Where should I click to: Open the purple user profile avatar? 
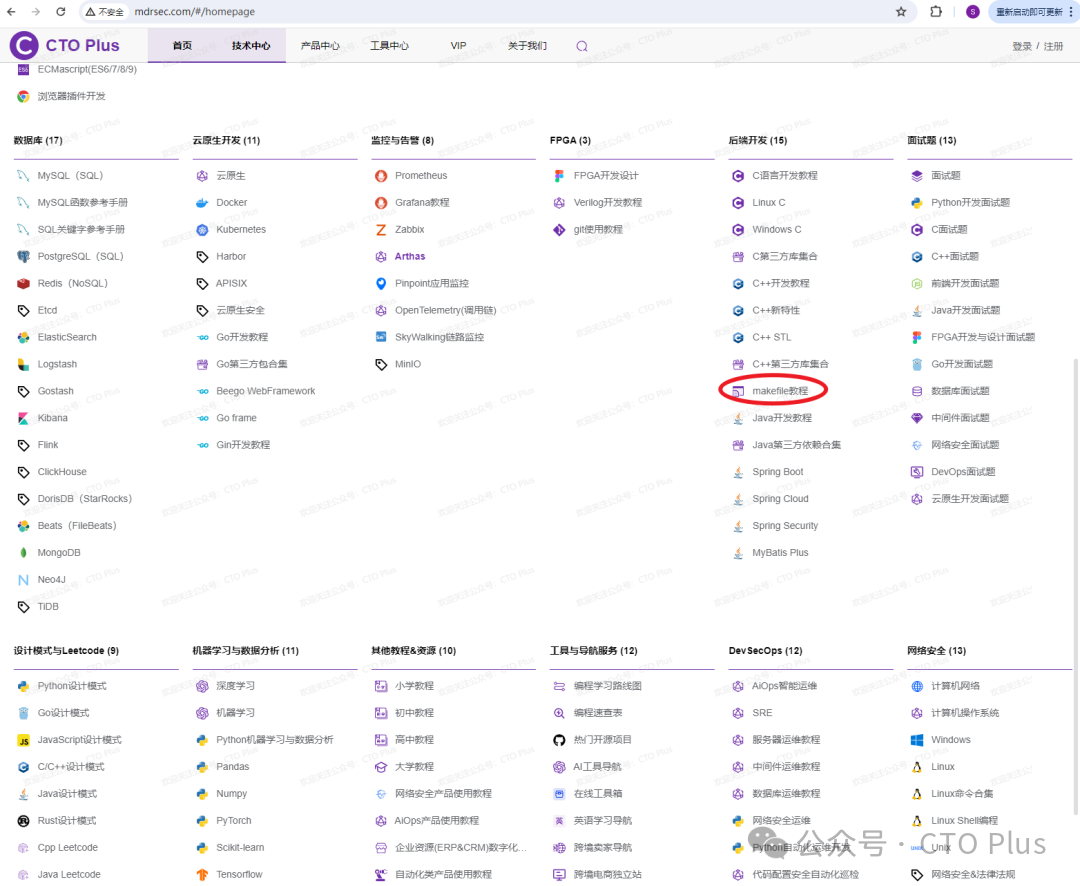click(973, 12)
